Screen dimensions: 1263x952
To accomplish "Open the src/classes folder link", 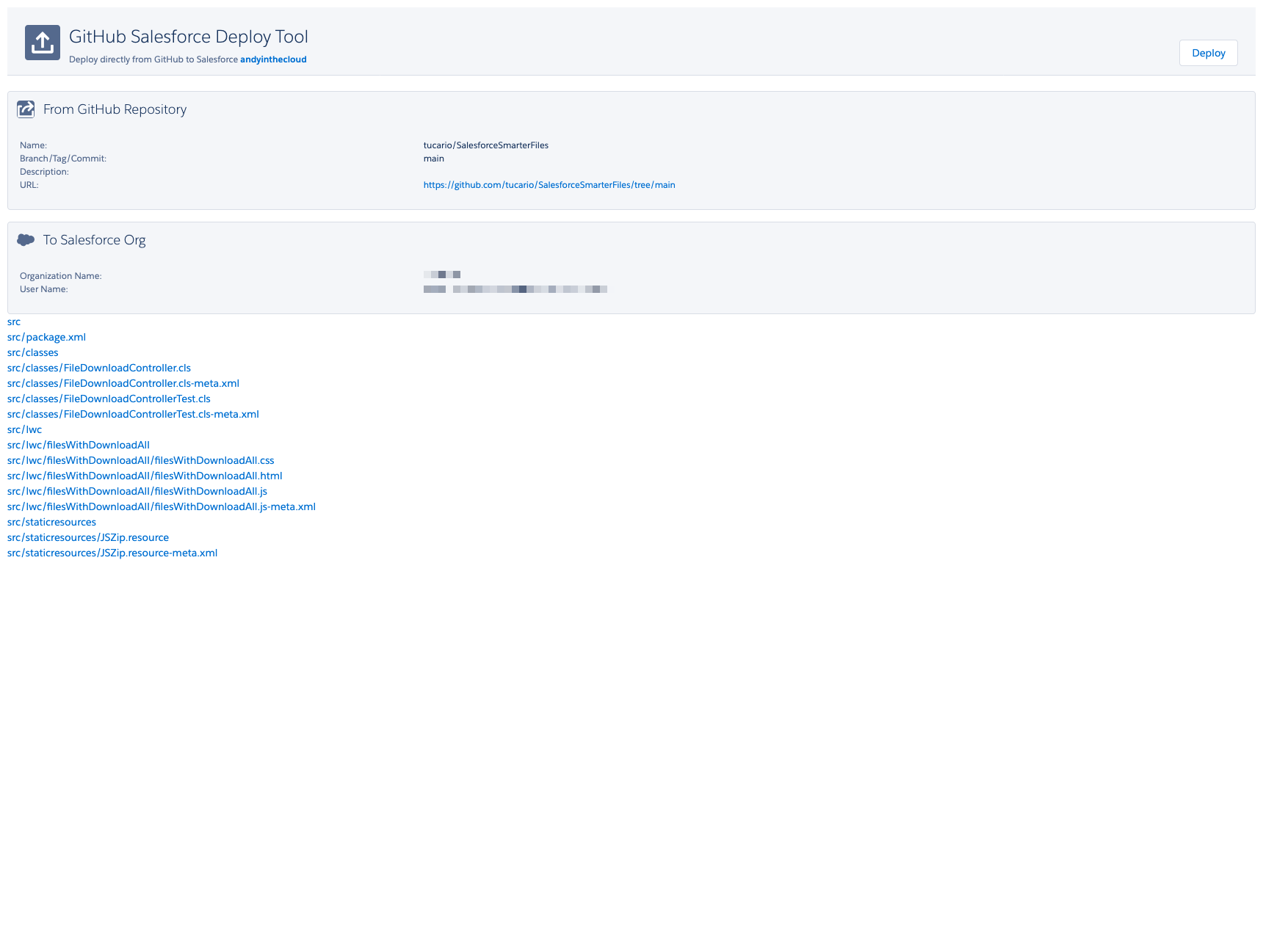I will (x=32, y=352).
